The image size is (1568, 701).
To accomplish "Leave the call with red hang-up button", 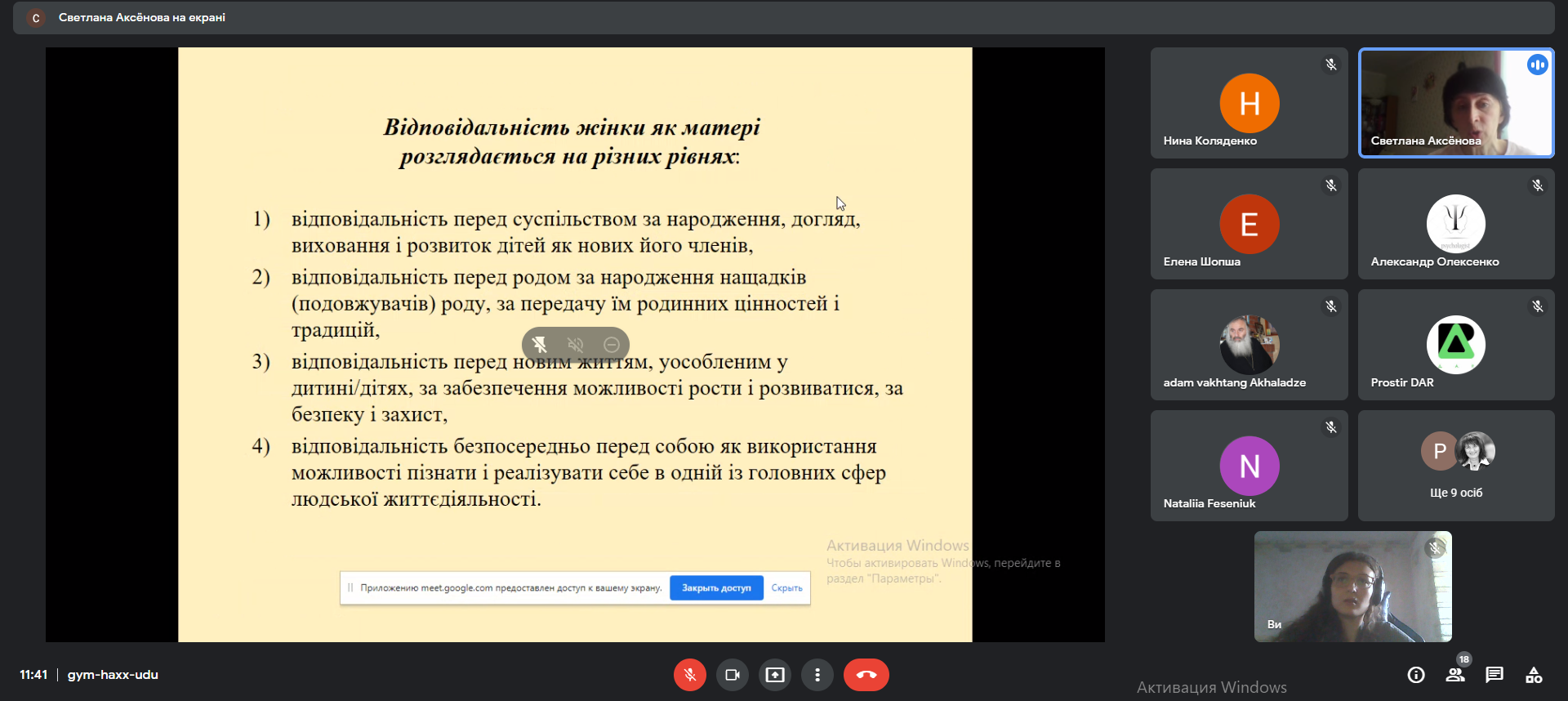I will point(866,675).
